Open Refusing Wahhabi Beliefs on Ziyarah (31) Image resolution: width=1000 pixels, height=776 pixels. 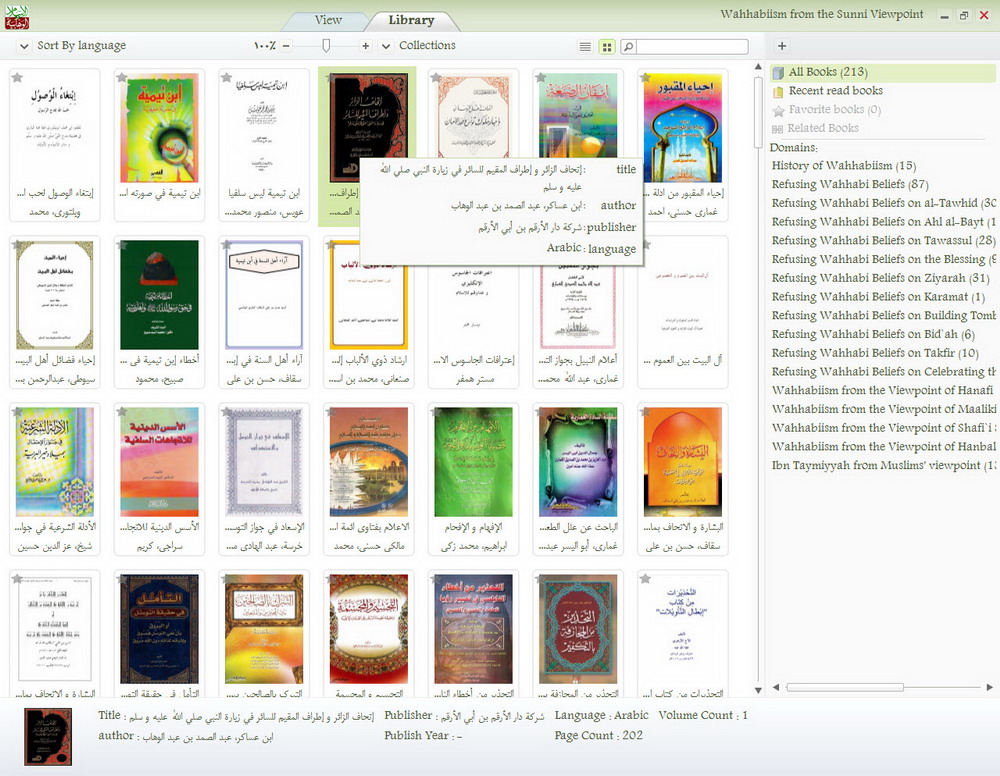pyautogui.click(x=881, y=279)
